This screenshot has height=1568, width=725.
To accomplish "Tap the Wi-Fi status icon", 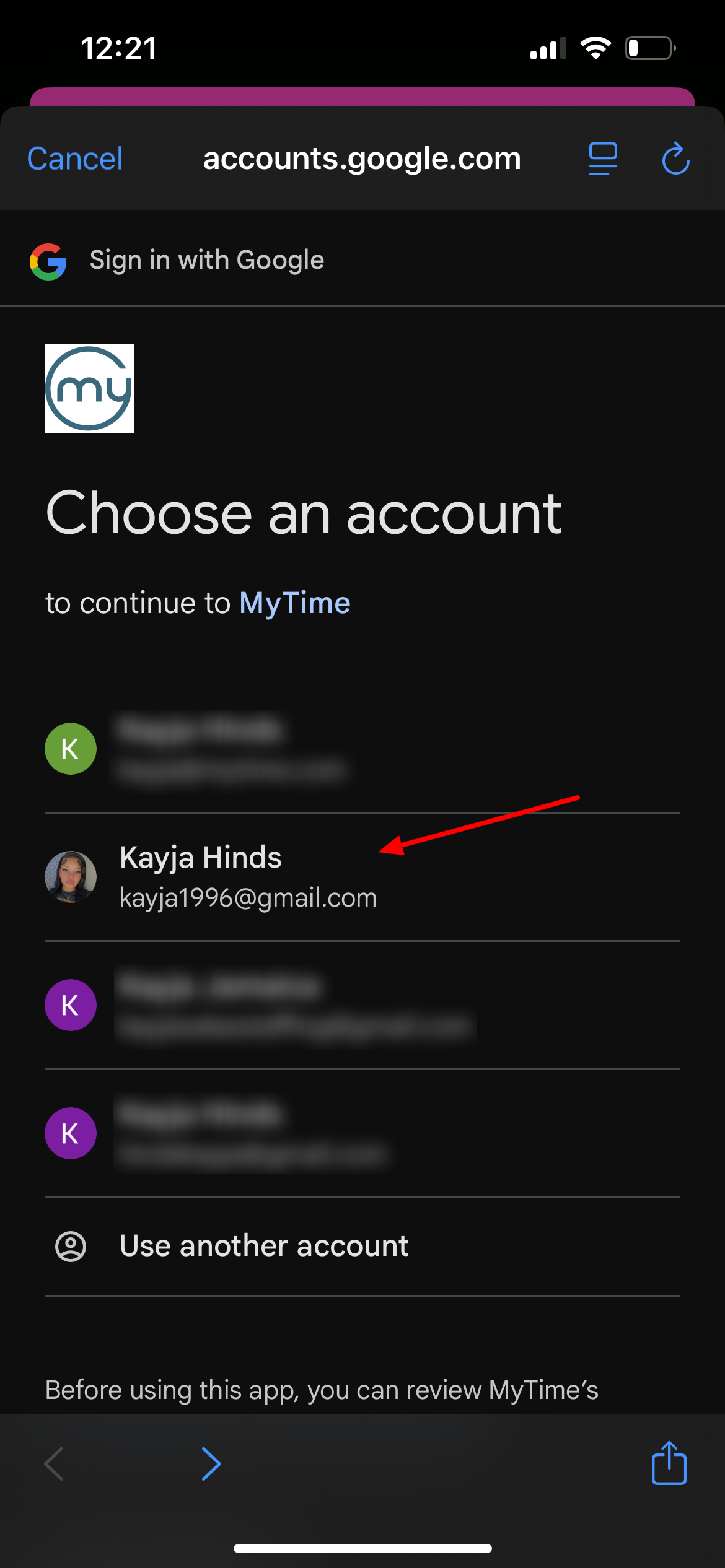I will [595, 48].
